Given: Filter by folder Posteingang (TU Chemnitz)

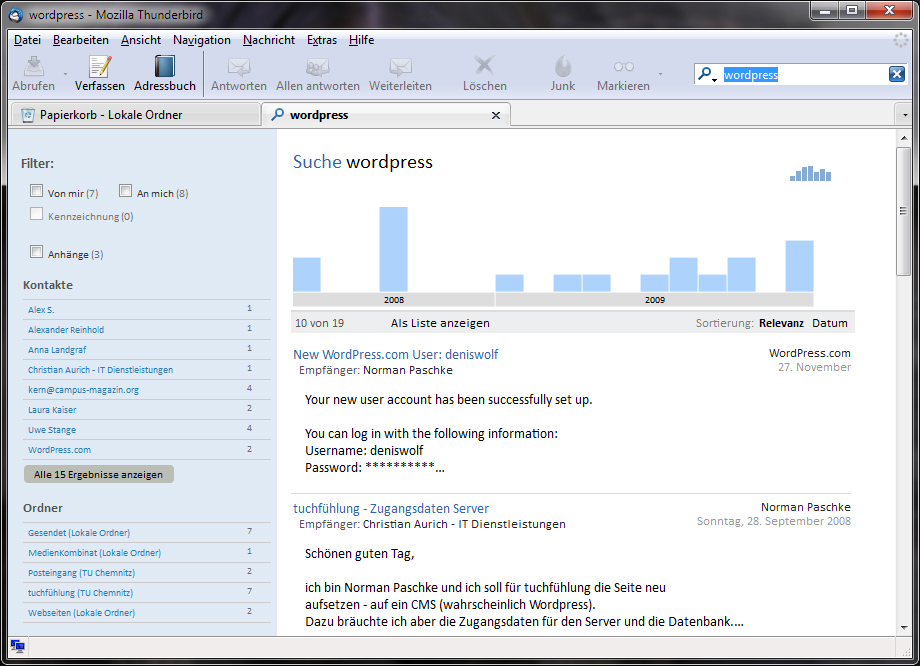Looking at the screenshot, I should (82, 573).
